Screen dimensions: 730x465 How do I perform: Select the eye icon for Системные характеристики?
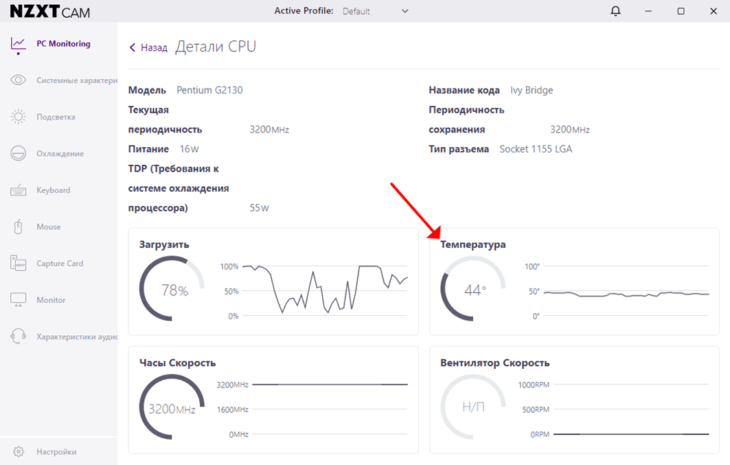click(18, 80)
